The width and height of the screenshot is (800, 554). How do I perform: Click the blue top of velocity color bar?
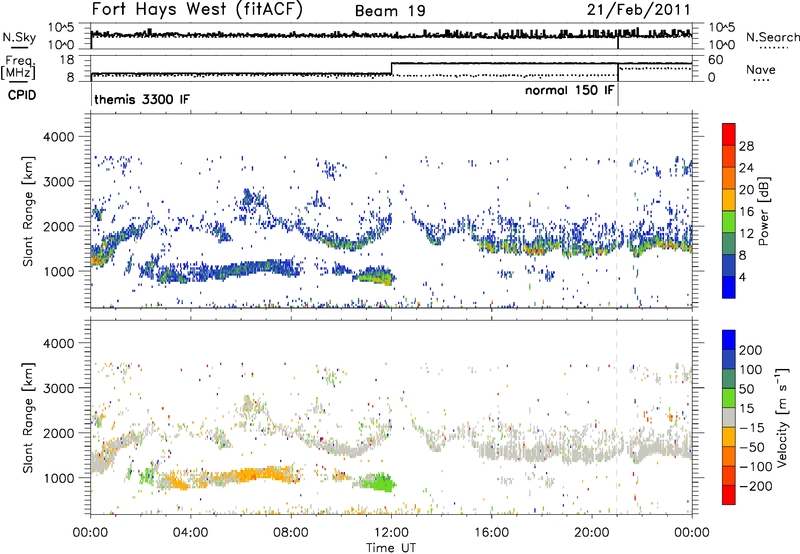[729, 339]
